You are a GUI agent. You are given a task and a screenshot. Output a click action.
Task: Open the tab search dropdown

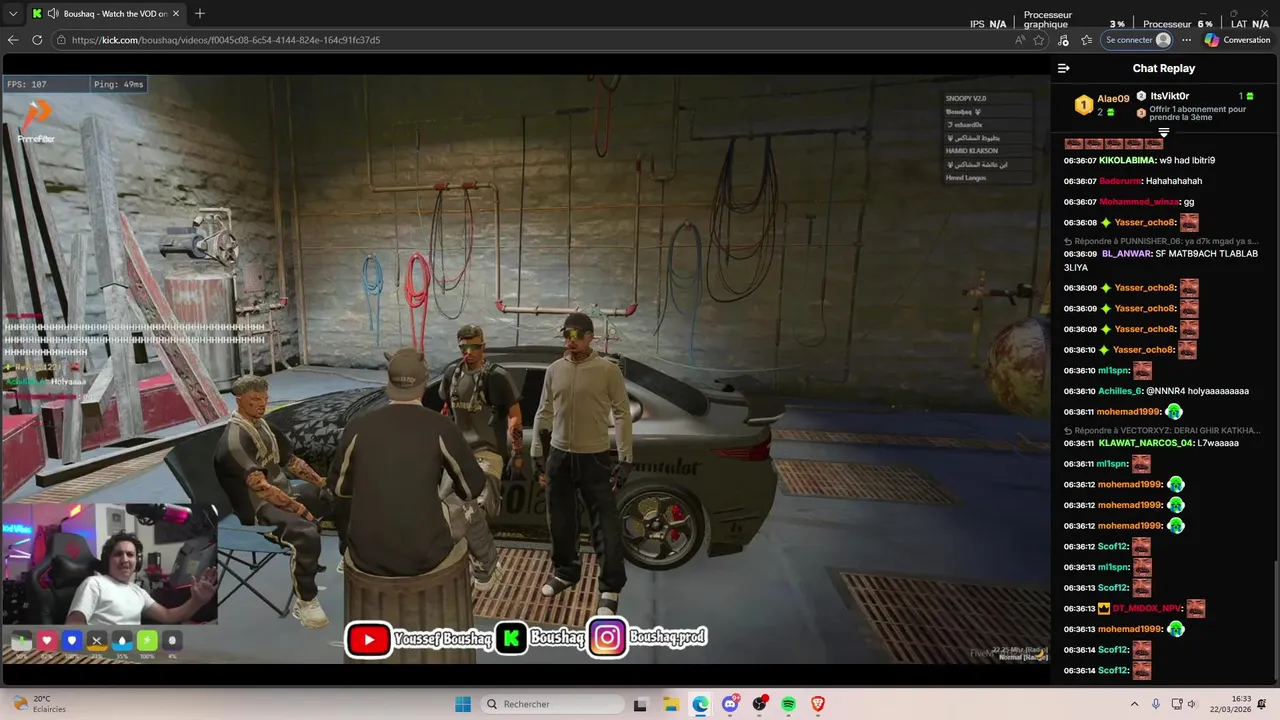(x=13, y=14)
